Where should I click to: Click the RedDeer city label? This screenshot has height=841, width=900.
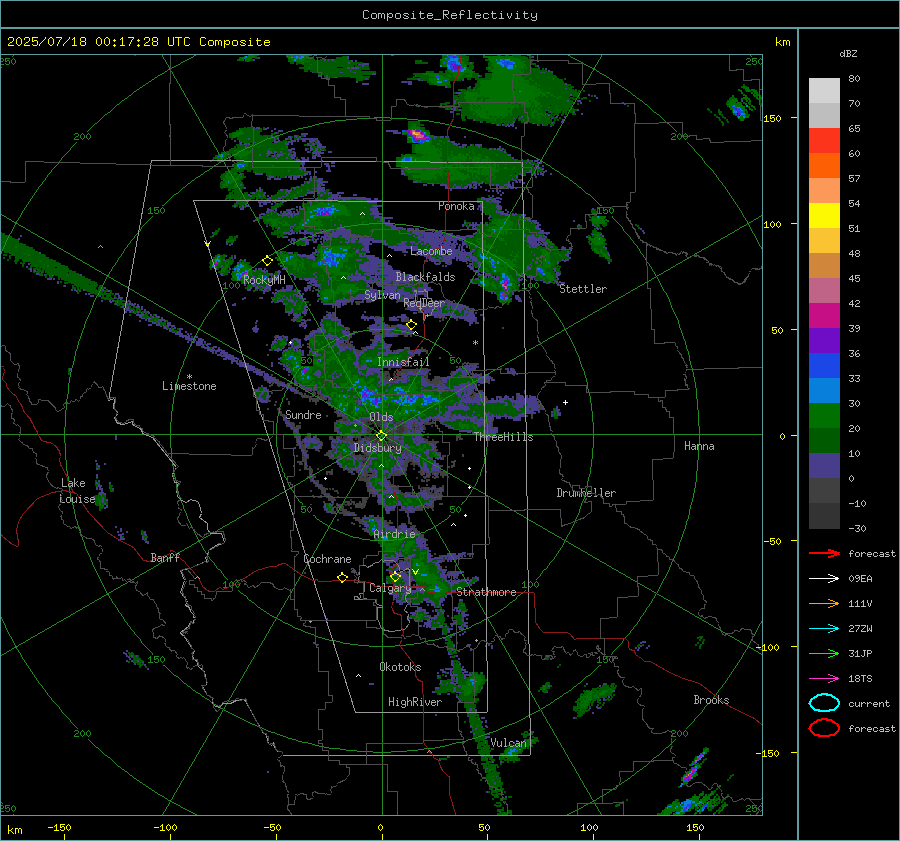424,303
